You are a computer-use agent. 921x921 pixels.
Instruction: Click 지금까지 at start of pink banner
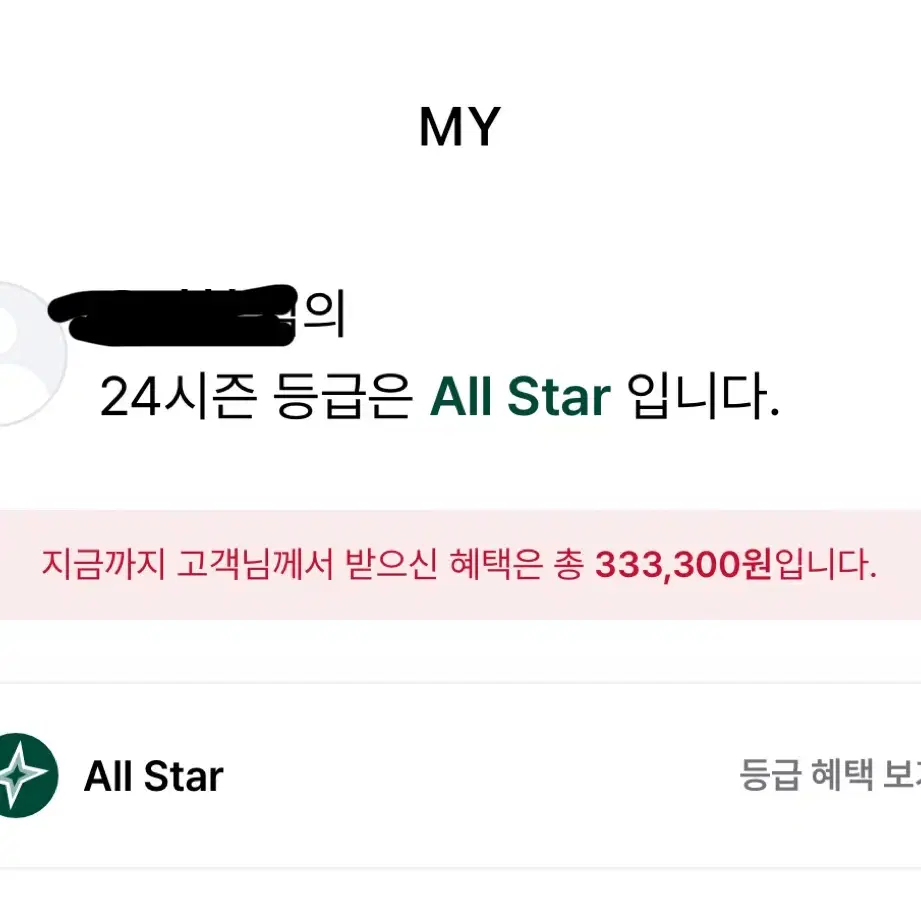104,564
